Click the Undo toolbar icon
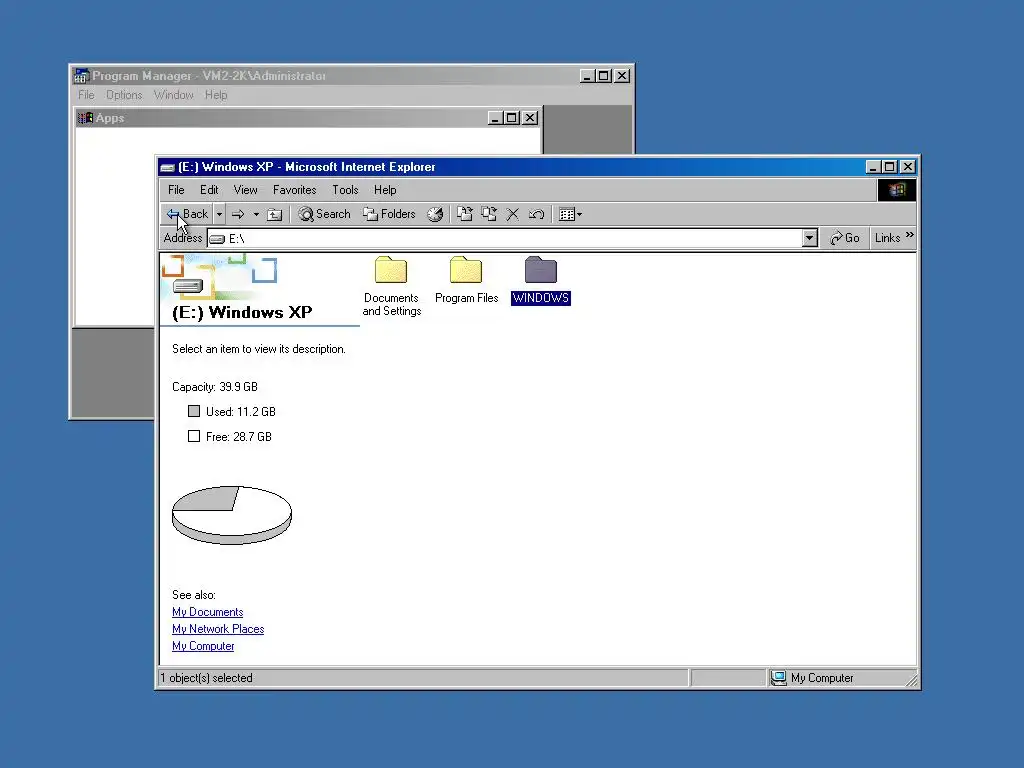The image size is (1024, 768). [x=536, y=214]
